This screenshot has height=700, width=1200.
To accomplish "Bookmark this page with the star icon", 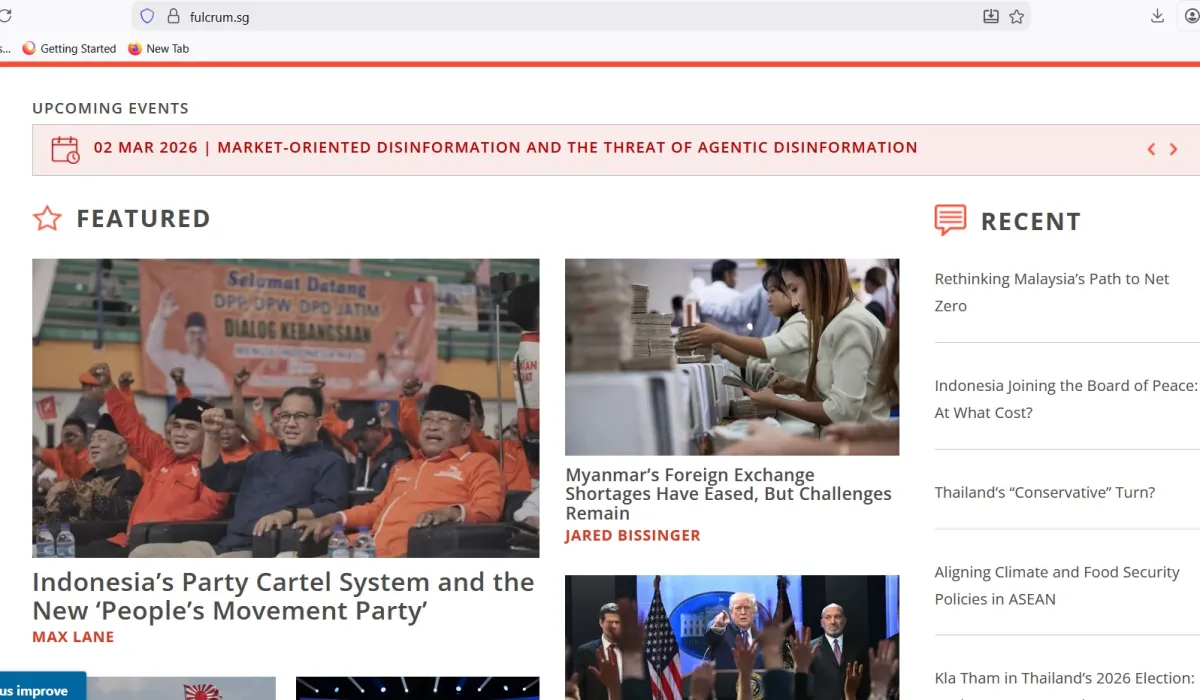I will point(1017,16).
